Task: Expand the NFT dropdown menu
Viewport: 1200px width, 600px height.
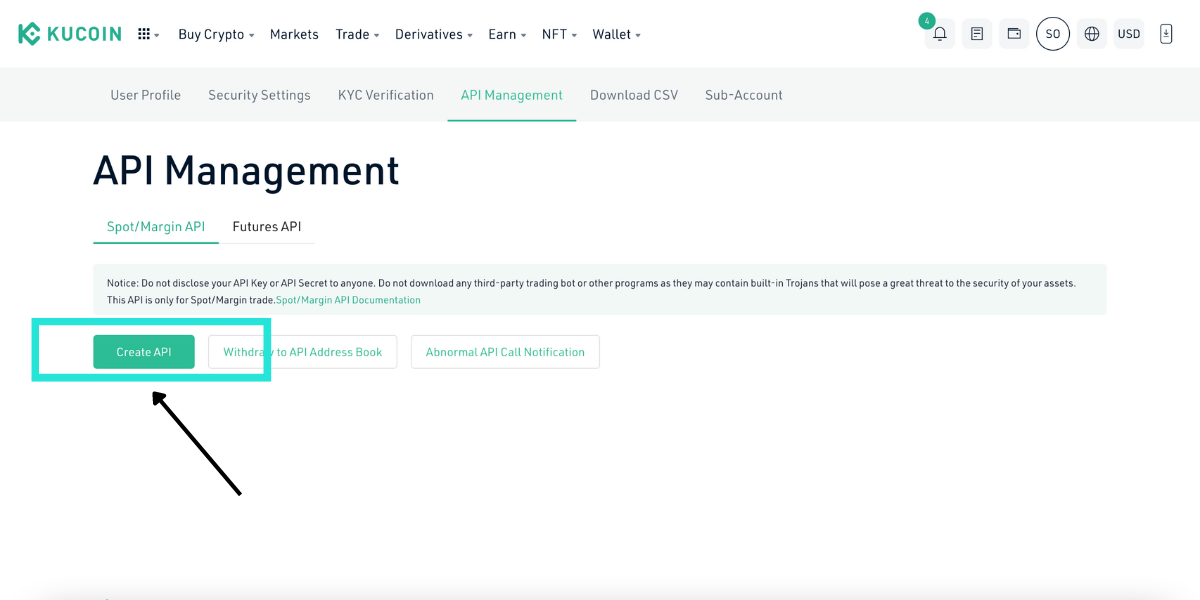Action: click(x=559, y=34)
